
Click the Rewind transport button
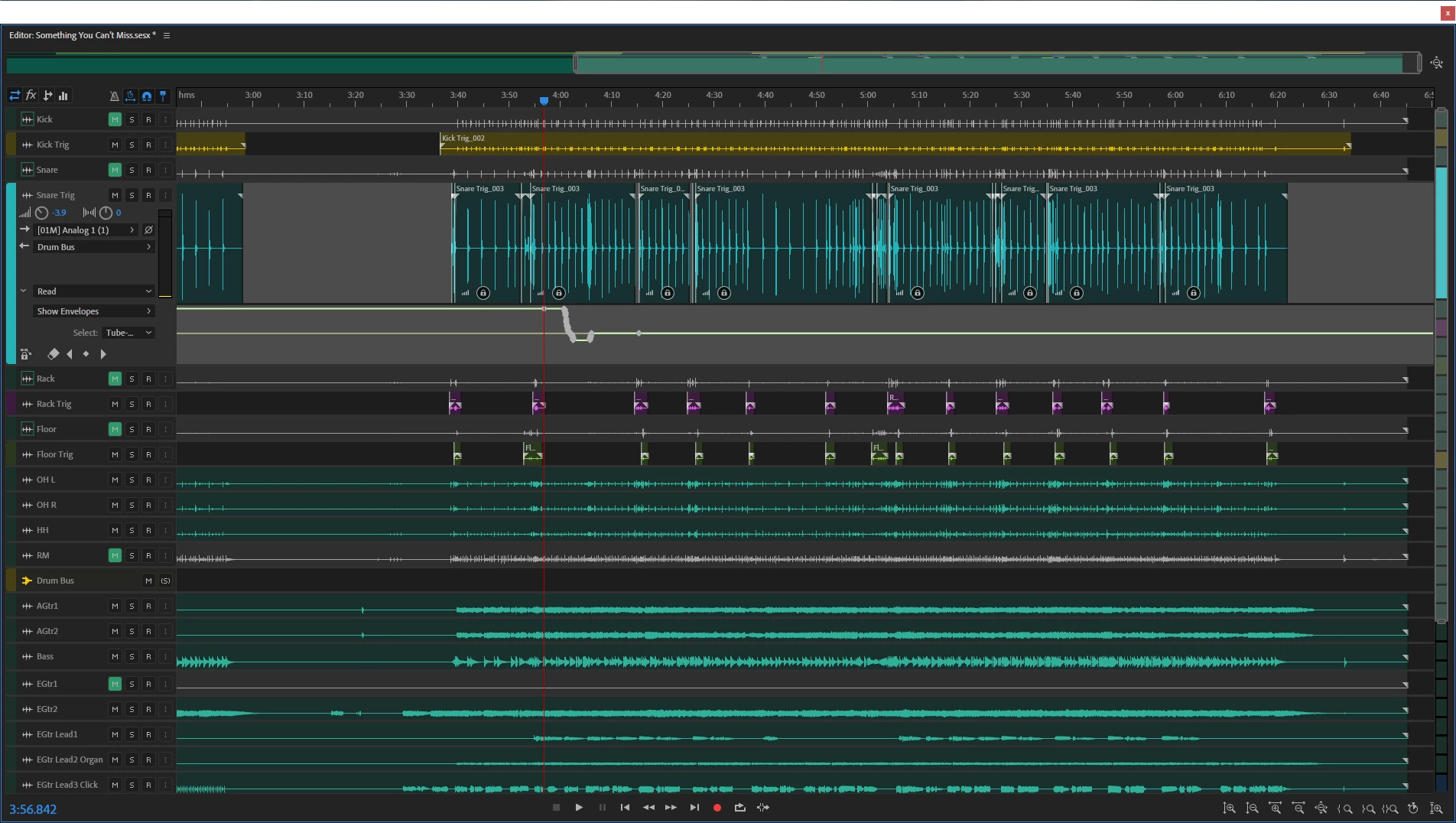(x=648, y=808)
